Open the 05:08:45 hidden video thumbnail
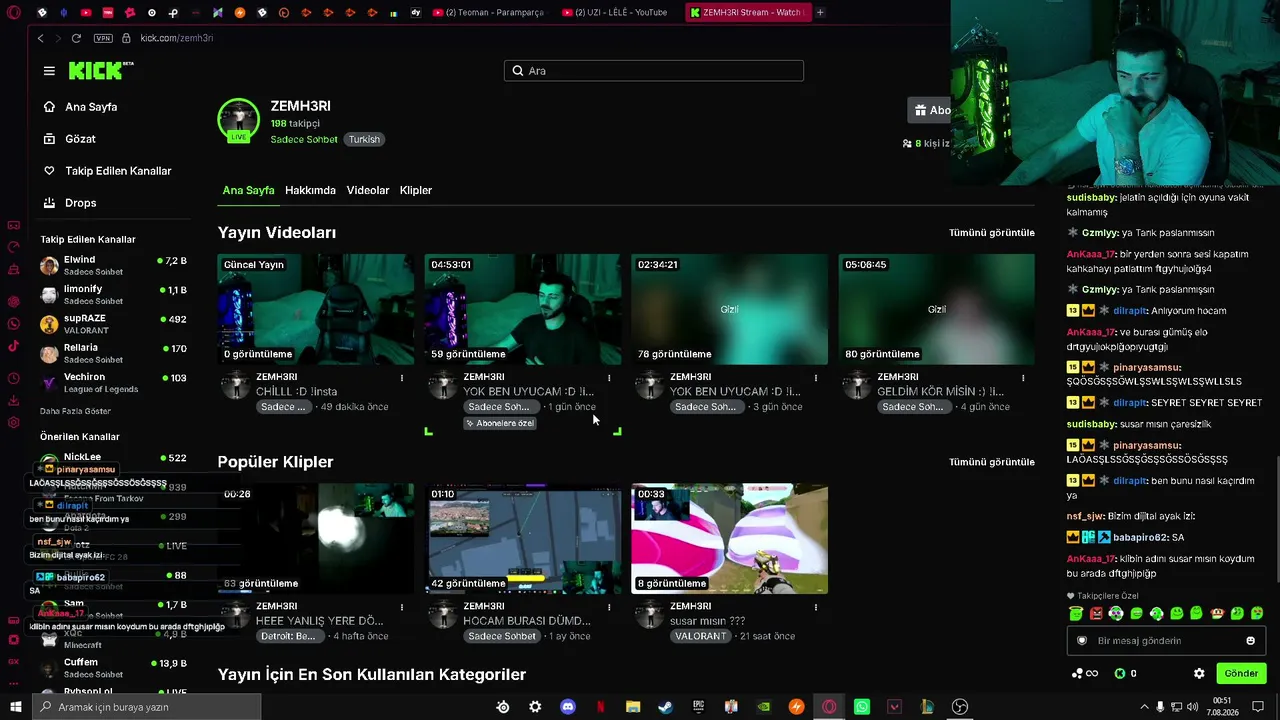The image size is (1280, 720). 937,309
